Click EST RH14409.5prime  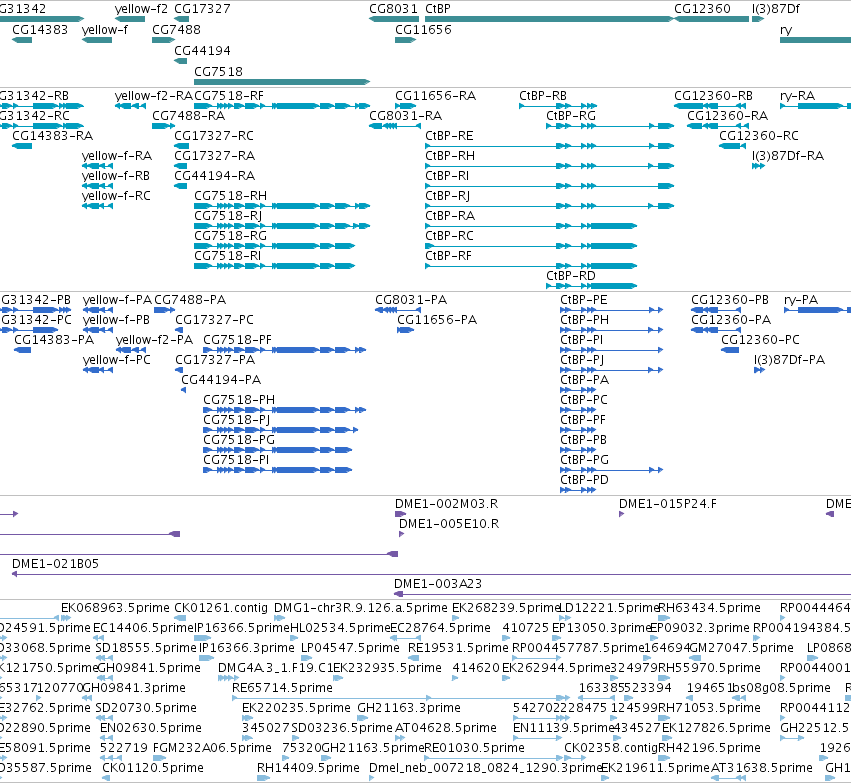[308, 768]
